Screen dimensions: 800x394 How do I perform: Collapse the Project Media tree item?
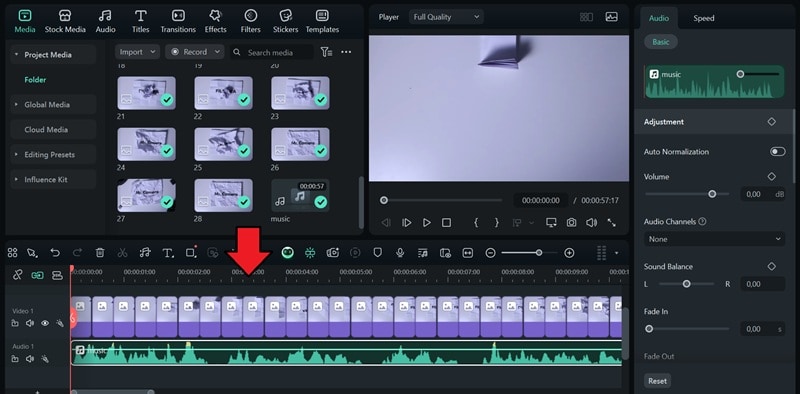coord(16,55)
